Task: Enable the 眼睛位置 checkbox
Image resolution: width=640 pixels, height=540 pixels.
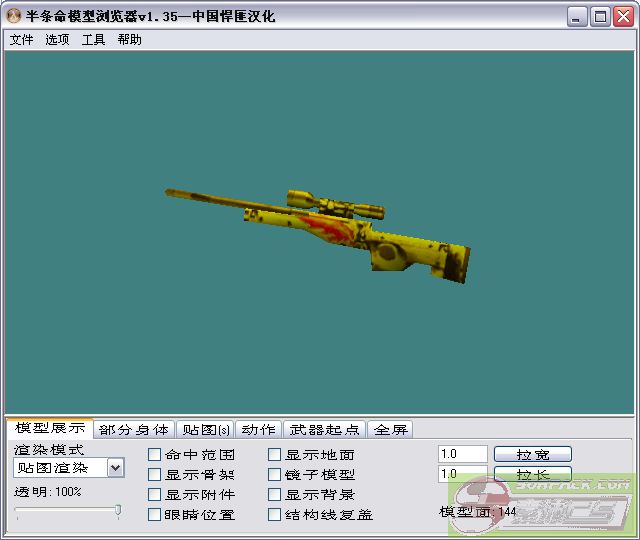Action: (155, 515)
